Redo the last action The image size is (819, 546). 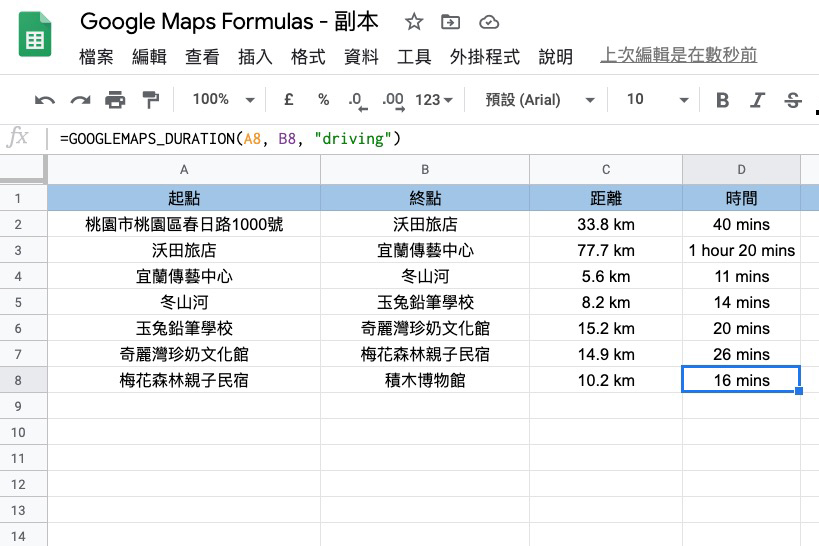80,100
